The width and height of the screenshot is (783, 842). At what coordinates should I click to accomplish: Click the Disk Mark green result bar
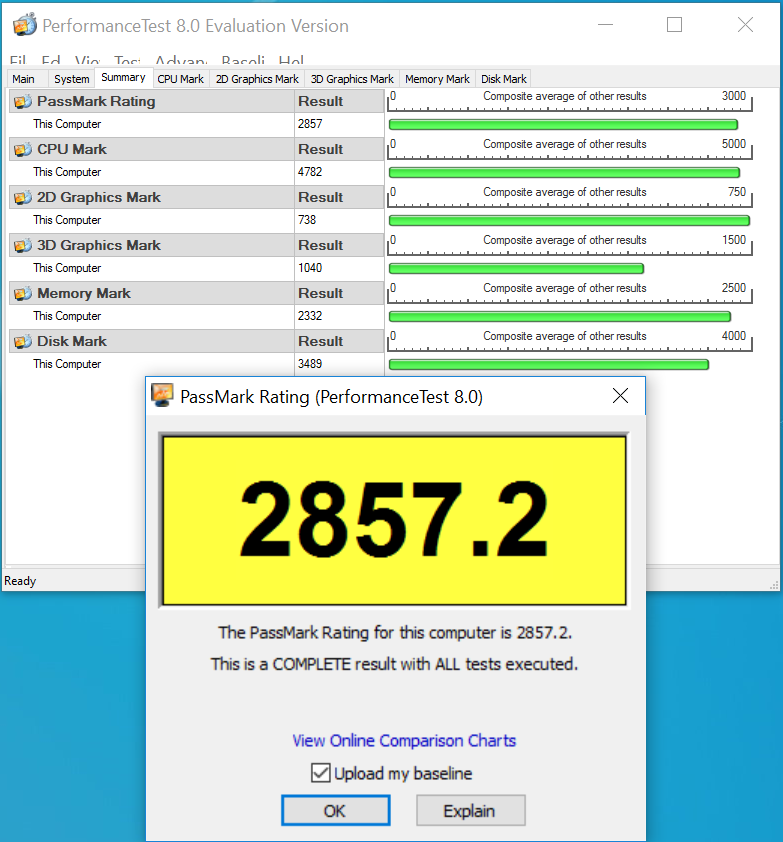pos(549,365)
